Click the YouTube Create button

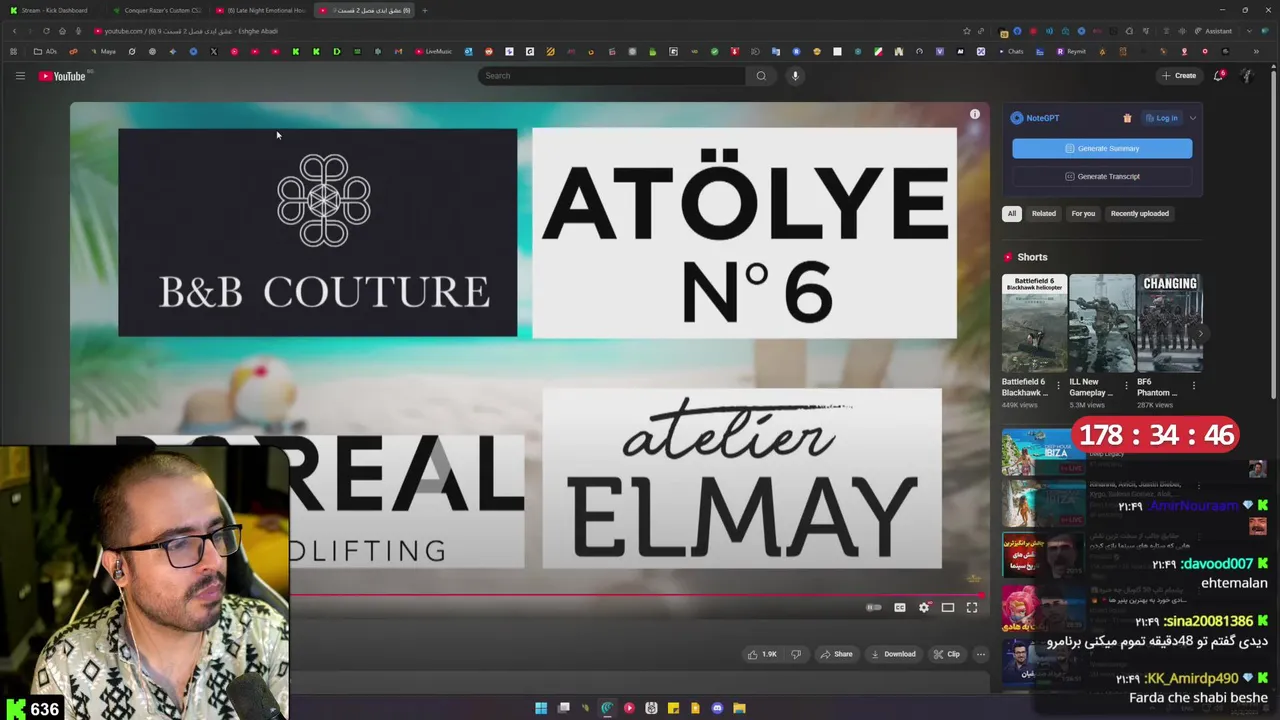tap(1179, 76)
